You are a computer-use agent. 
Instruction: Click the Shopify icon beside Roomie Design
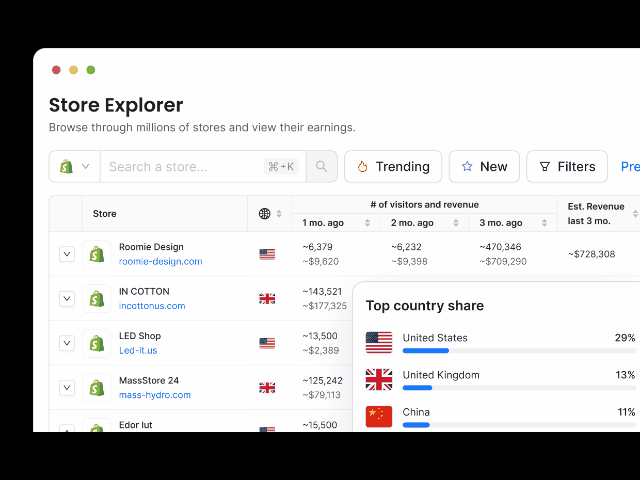pyautogui.click(x=97, y=254)
